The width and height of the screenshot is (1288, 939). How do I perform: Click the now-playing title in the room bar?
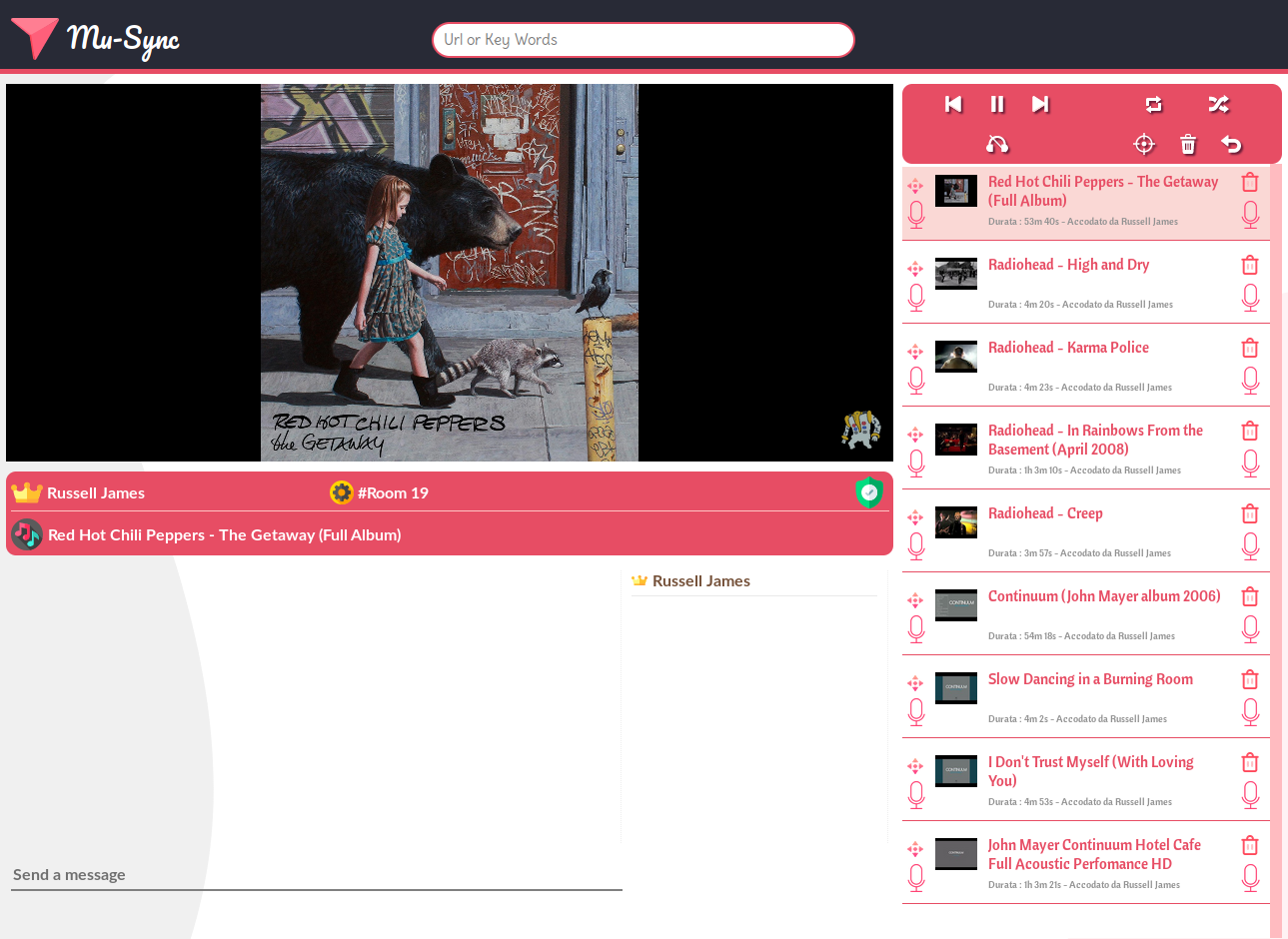point(225,534)
